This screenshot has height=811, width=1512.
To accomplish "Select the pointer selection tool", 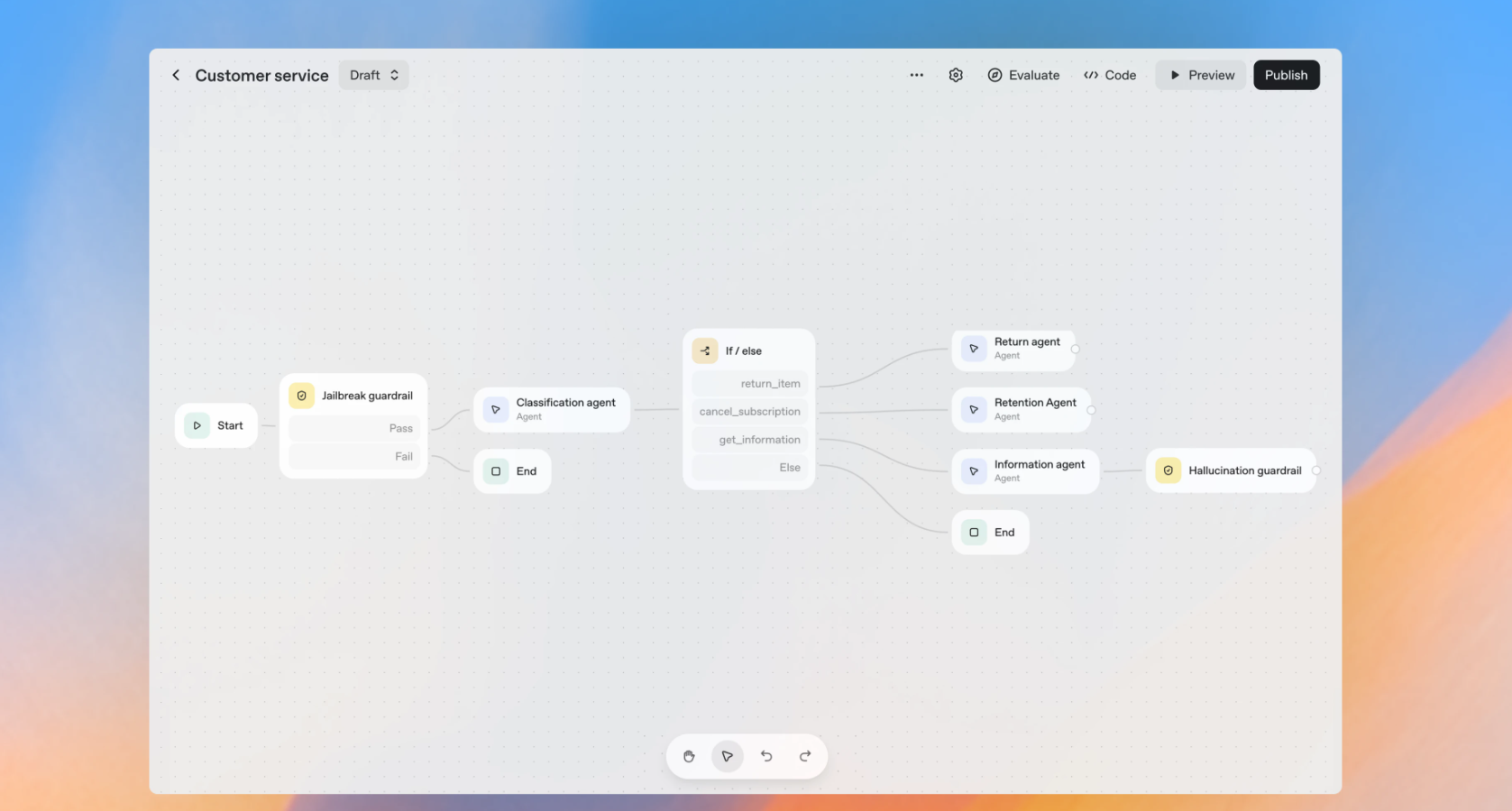I will [728, 756].
